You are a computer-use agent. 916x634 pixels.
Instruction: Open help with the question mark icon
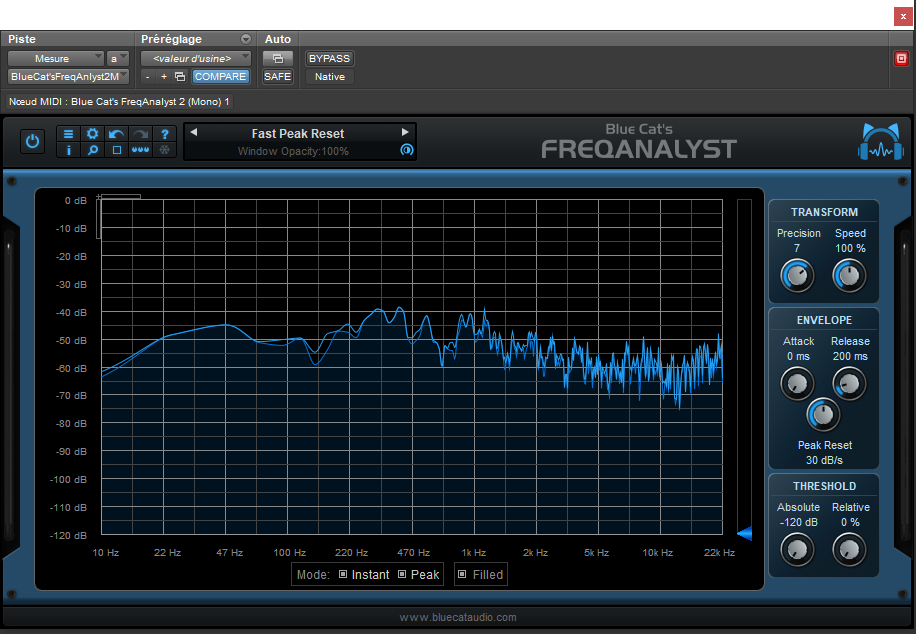(165, 134)
